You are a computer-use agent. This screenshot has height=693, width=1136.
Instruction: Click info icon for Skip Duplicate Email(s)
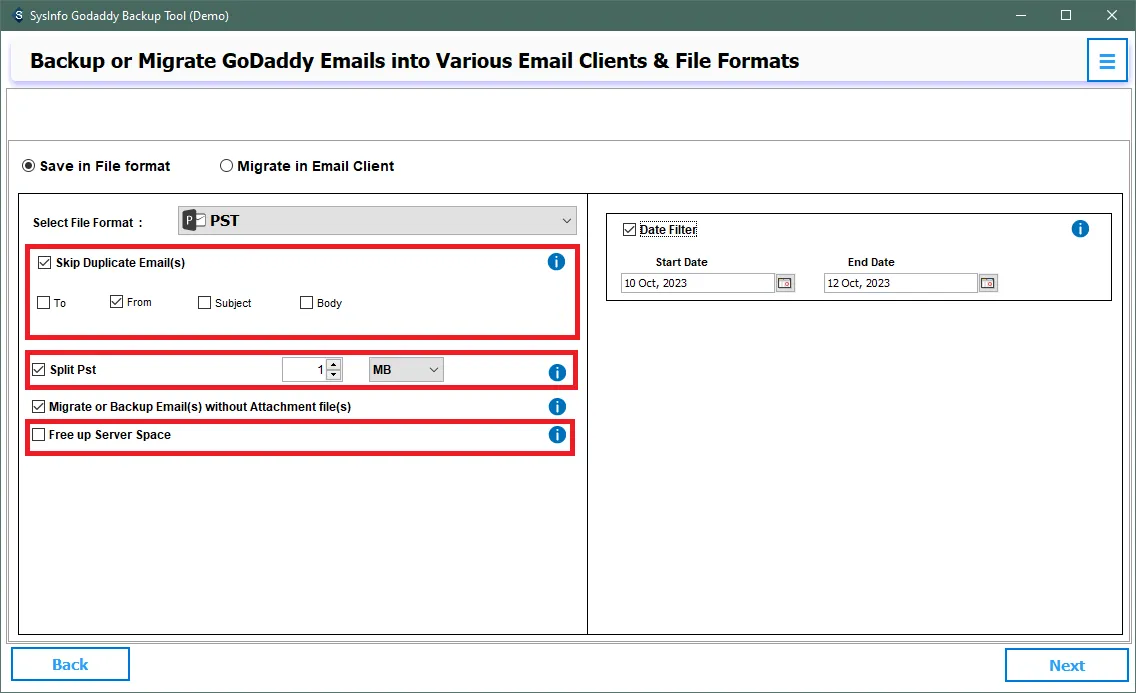tap(556, 261)
